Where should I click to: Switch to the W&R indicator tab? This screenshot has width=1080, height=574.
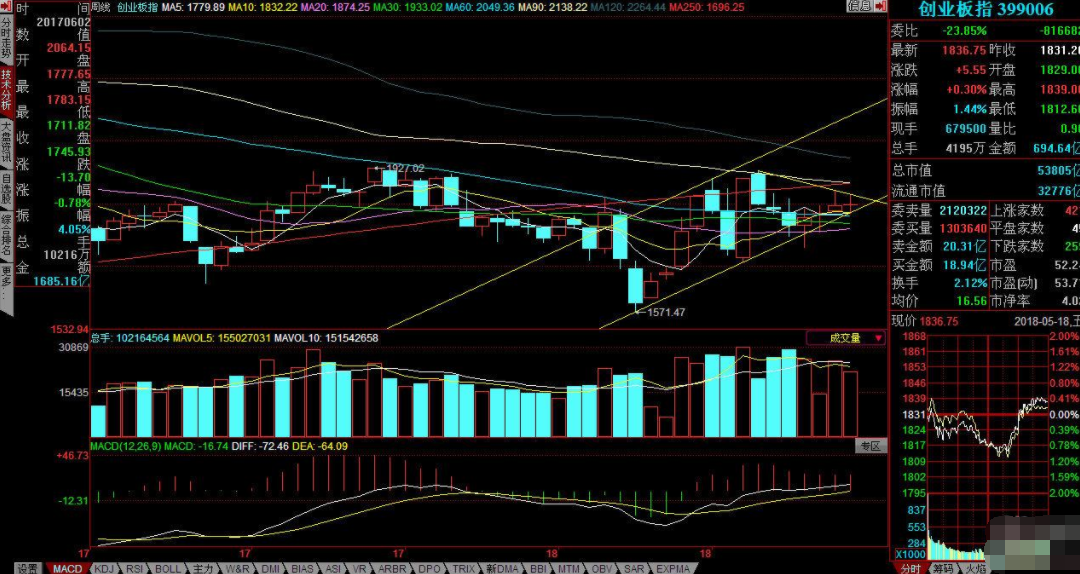click(238, 568)
